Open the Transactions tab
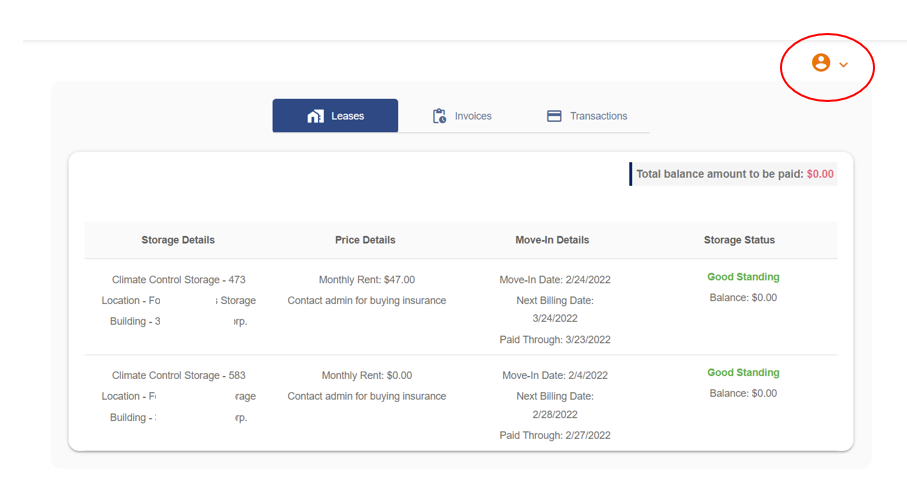 click(587, 116)
